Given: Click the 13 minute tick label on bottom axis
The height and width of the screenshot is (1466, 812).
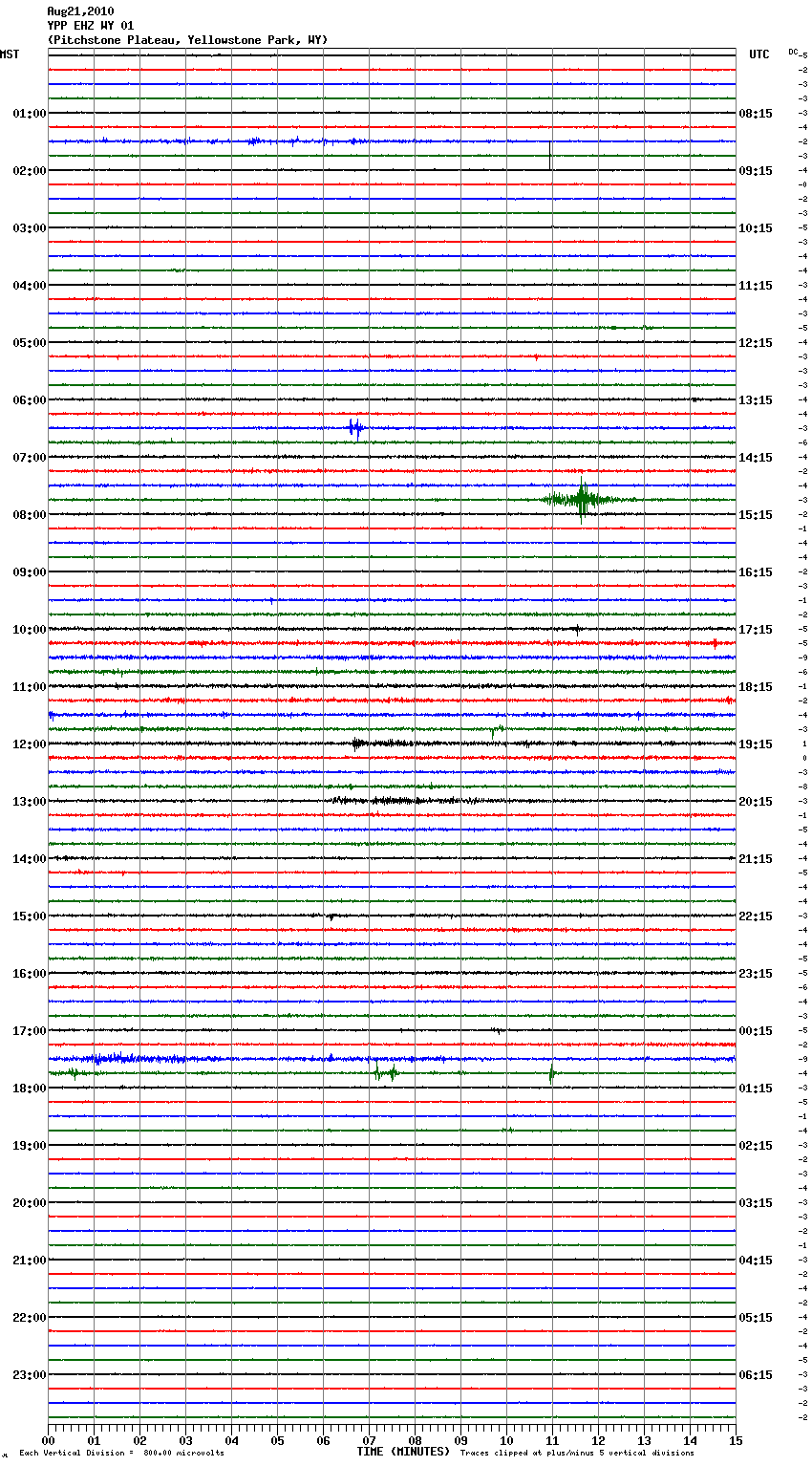Looking at the screenshot, I should [x=645, y=1440].
